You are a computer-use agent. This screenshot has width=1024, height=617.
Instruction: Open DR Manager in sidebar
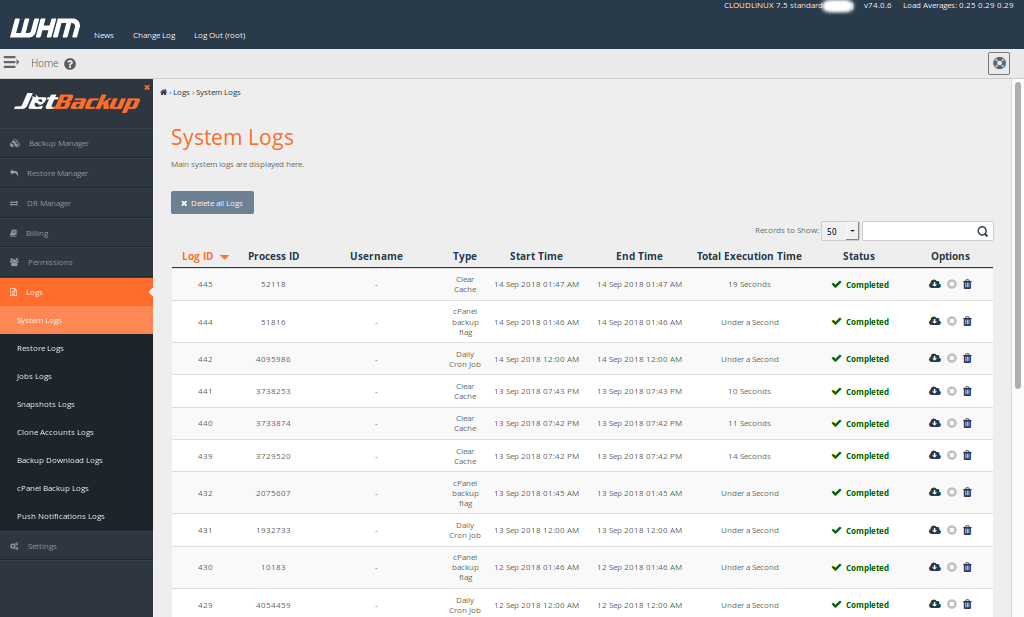pyautogui.click(x=76, y=203)
